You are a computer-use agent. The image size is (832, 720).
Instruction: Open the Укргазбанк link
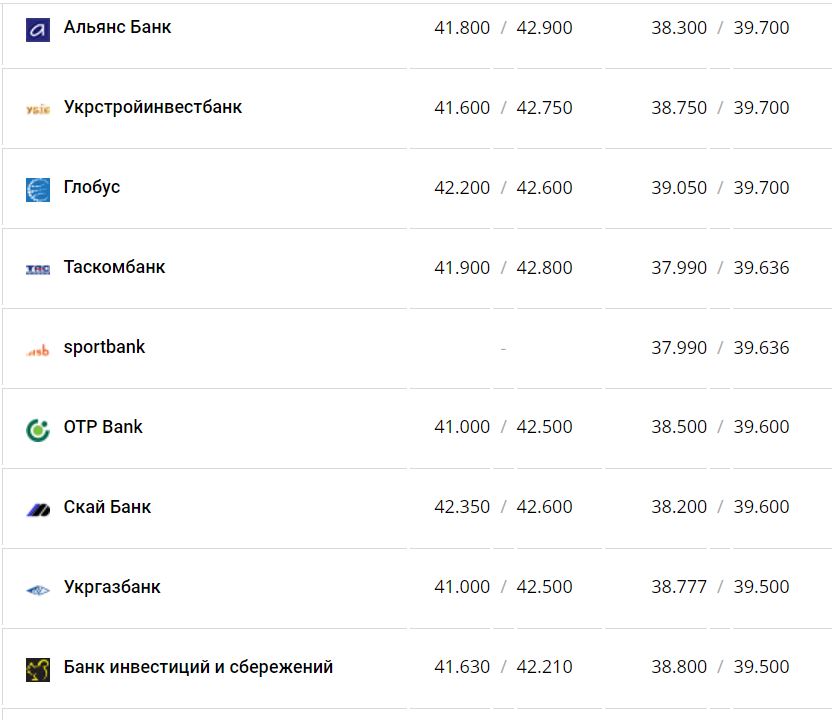112,587
